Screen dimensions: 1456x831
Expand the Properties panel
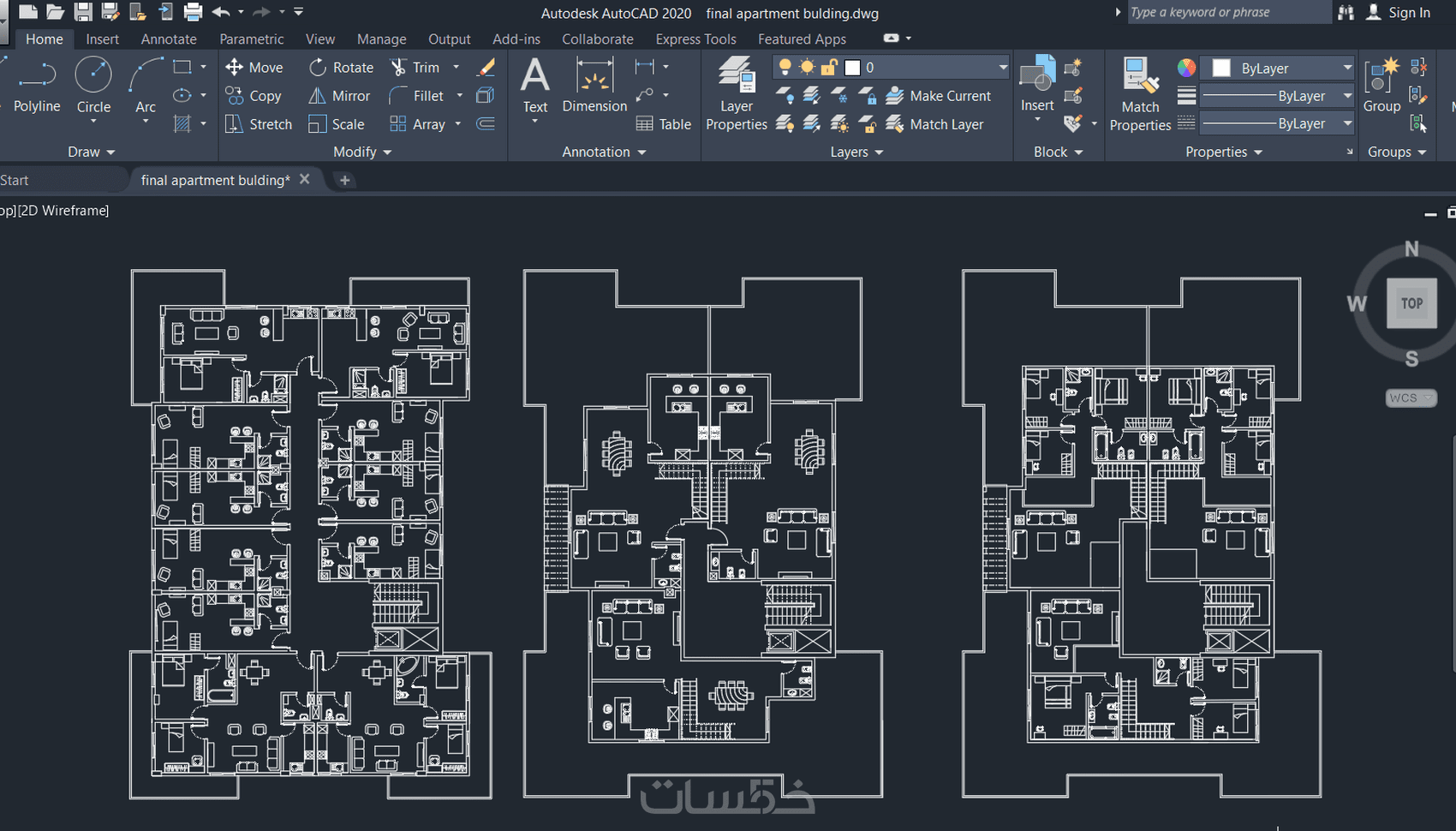pyautogui.click(x=1224, y=152)
